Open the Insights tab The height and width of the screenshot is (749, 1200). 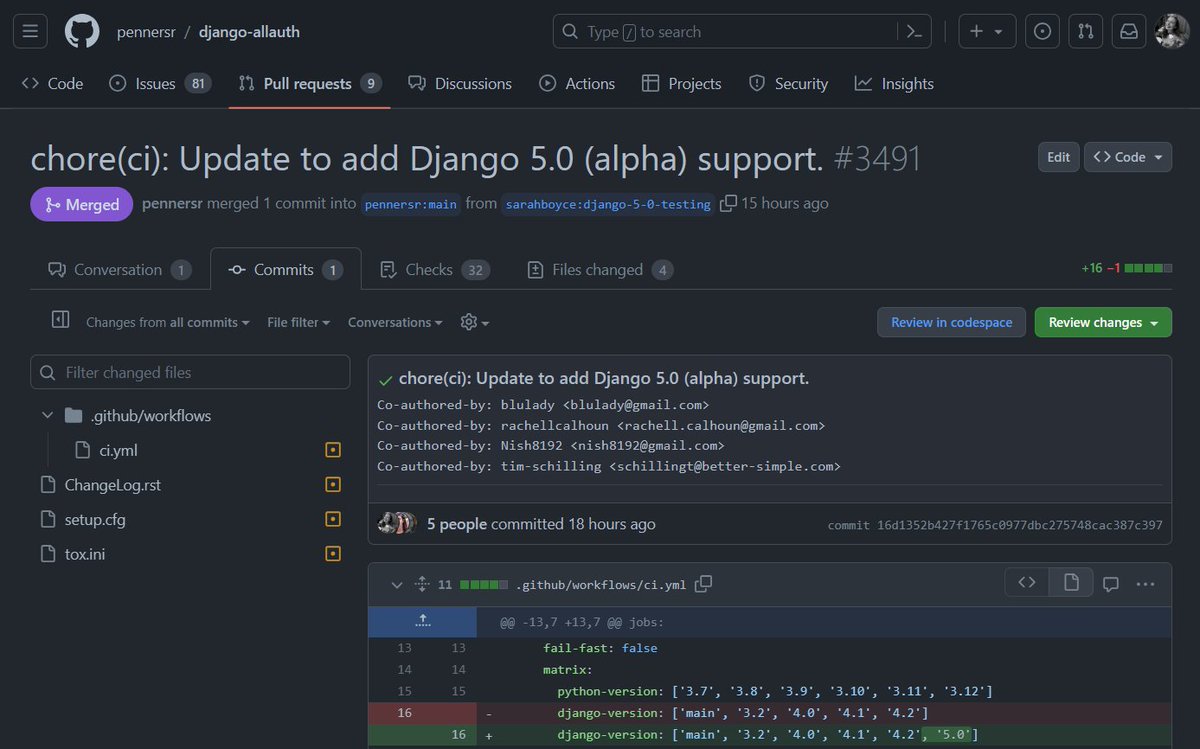894,84
